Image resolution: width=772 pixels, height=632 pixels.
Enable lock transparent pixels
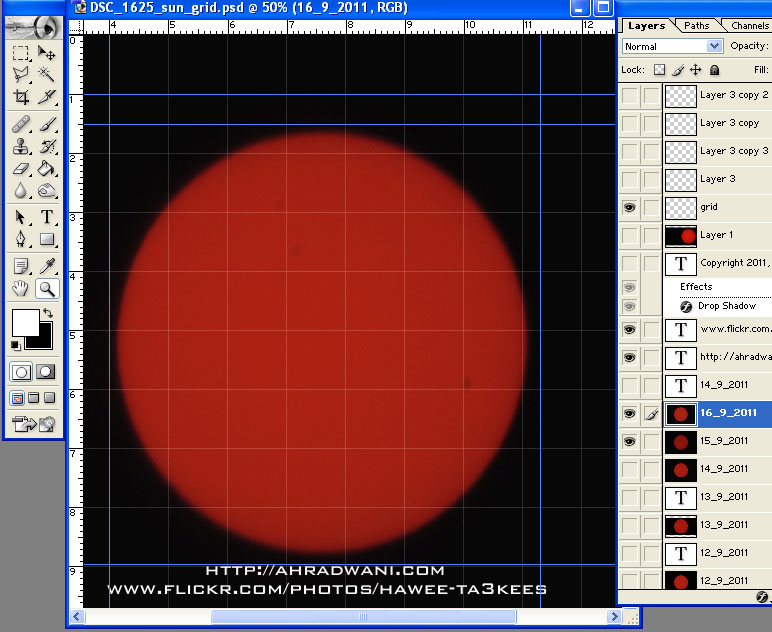(659, 70)
